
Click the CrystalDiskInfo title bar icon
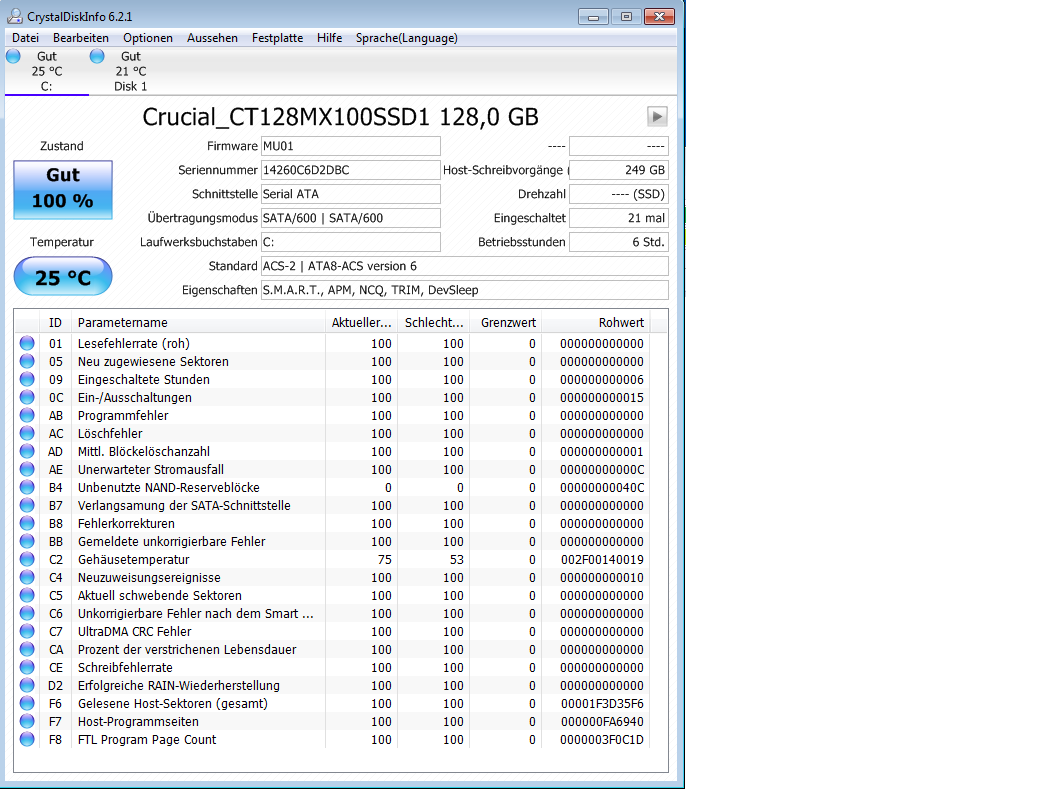(x=14, y=16)
